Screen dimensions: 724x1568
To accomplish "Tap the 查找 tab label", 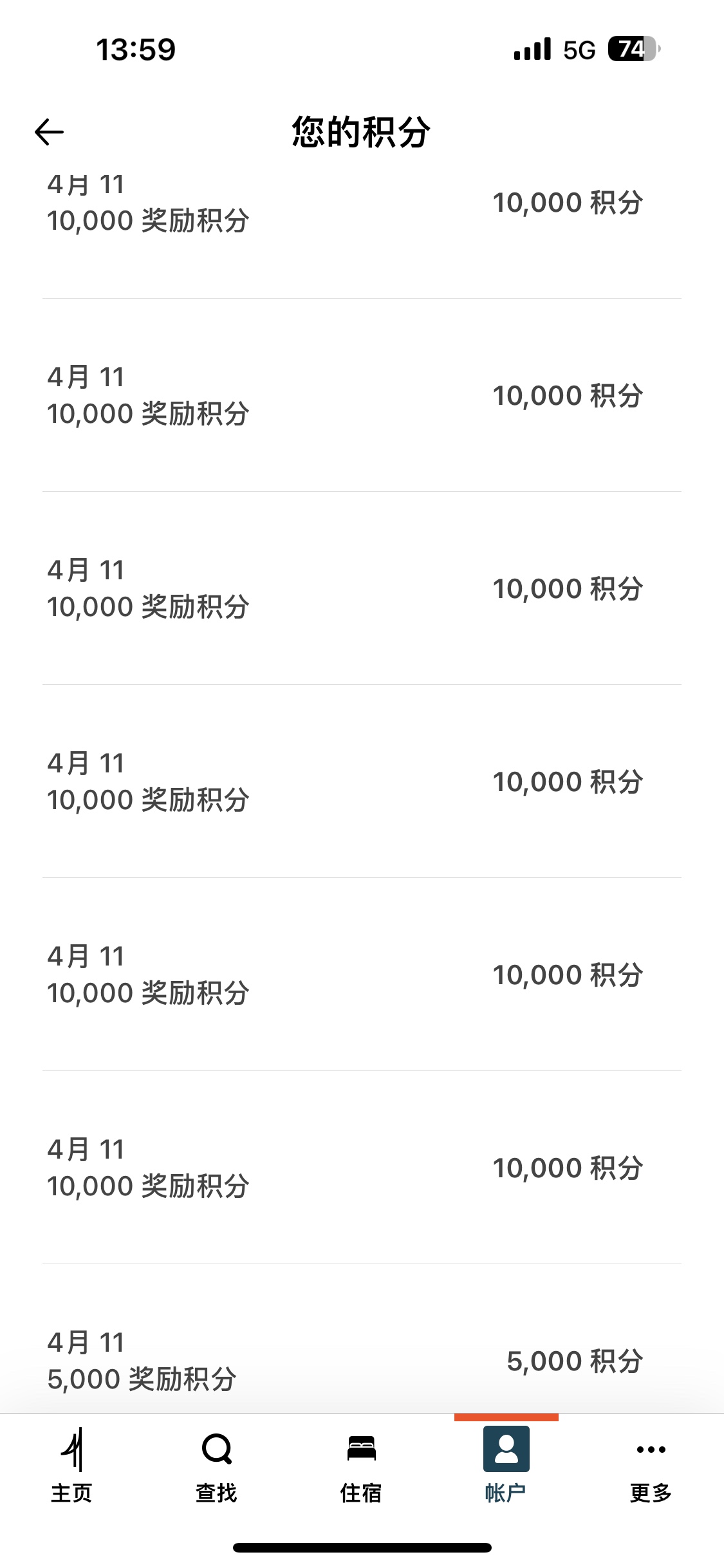I will point(217,1493).
